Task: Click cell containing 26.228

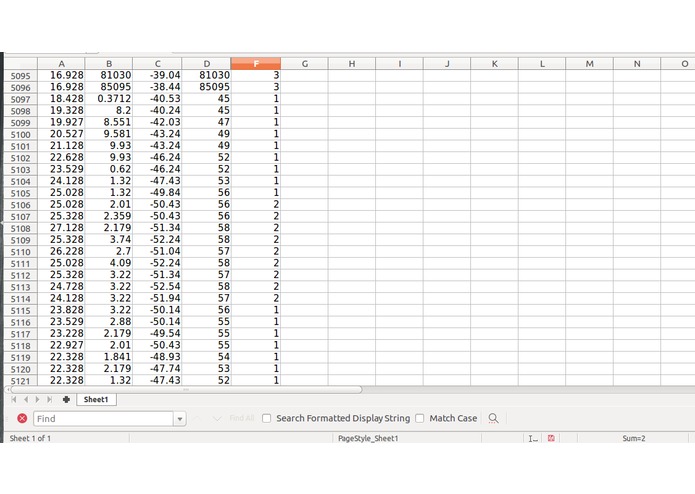Action: pos(61,251)
